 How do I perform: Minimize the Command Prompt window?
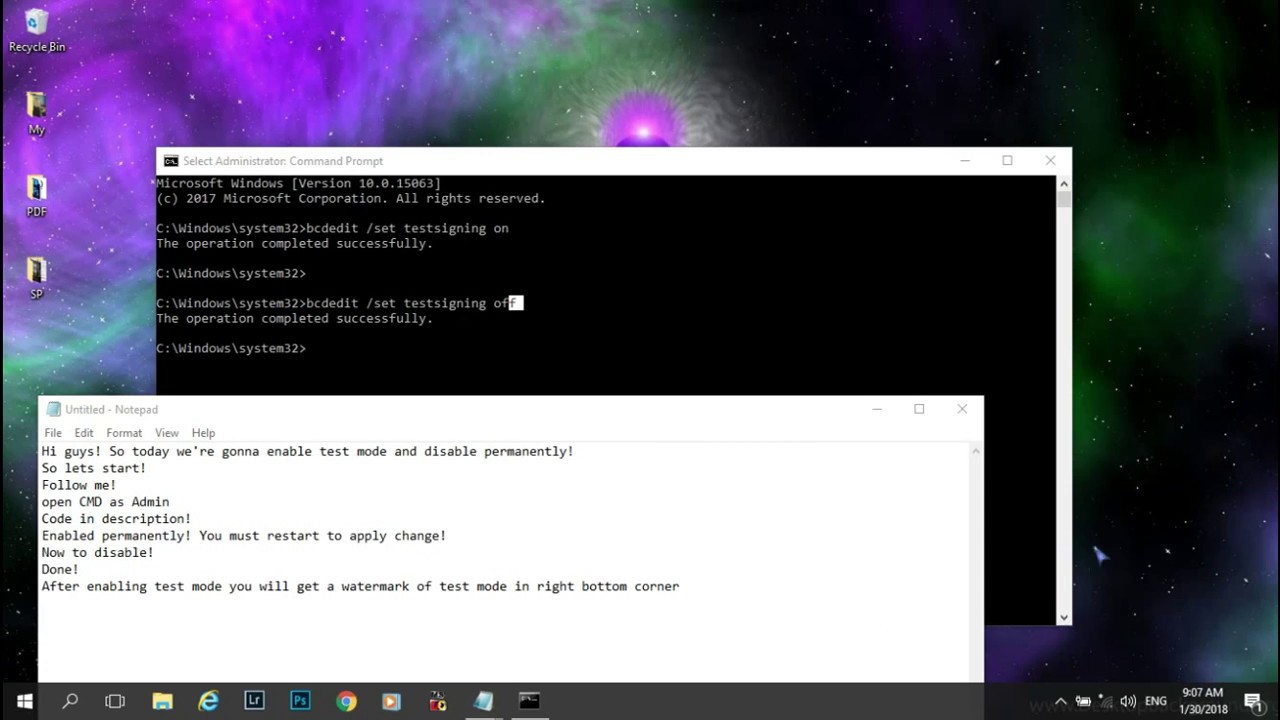click(965, 160)
